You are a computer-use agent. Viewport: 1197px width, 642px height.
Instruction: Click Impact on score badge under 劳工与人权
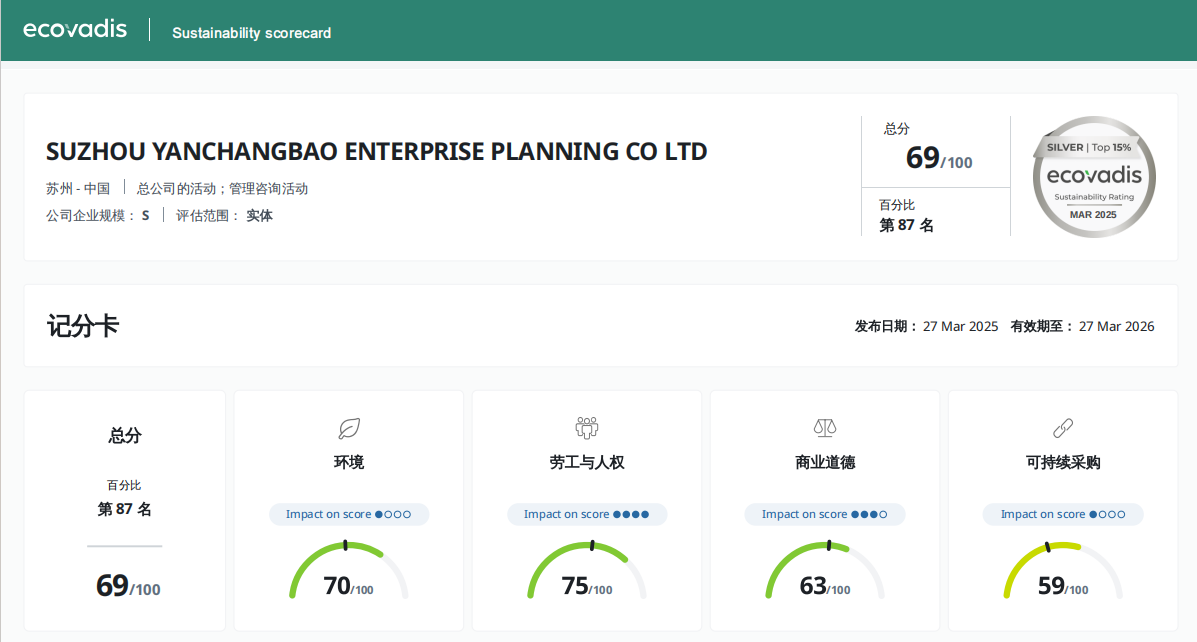[587, 515]
